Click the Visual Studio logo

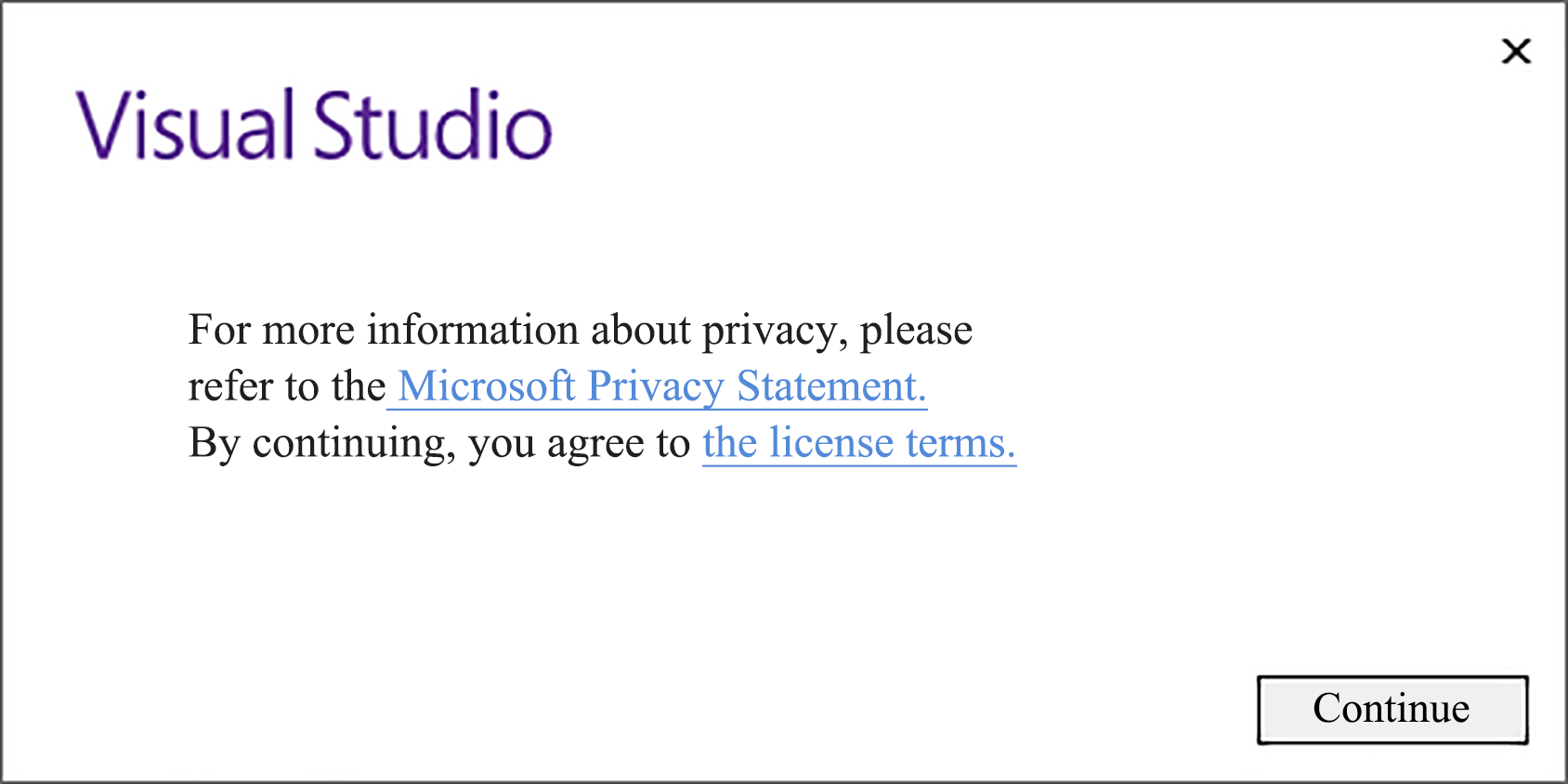click(314, 125)
